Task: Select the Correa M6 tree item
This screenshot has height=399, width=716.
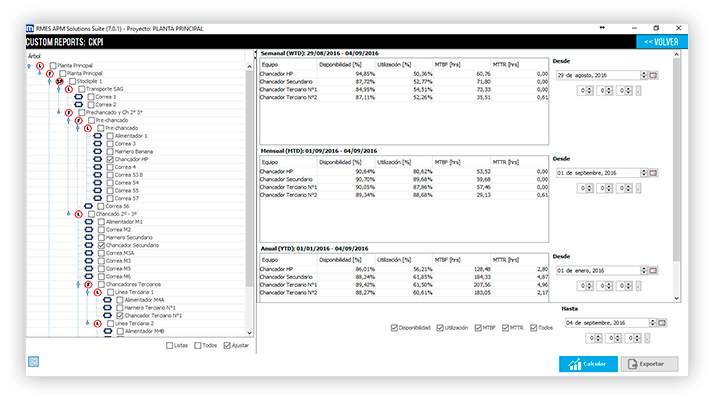Action: point(118,277)
